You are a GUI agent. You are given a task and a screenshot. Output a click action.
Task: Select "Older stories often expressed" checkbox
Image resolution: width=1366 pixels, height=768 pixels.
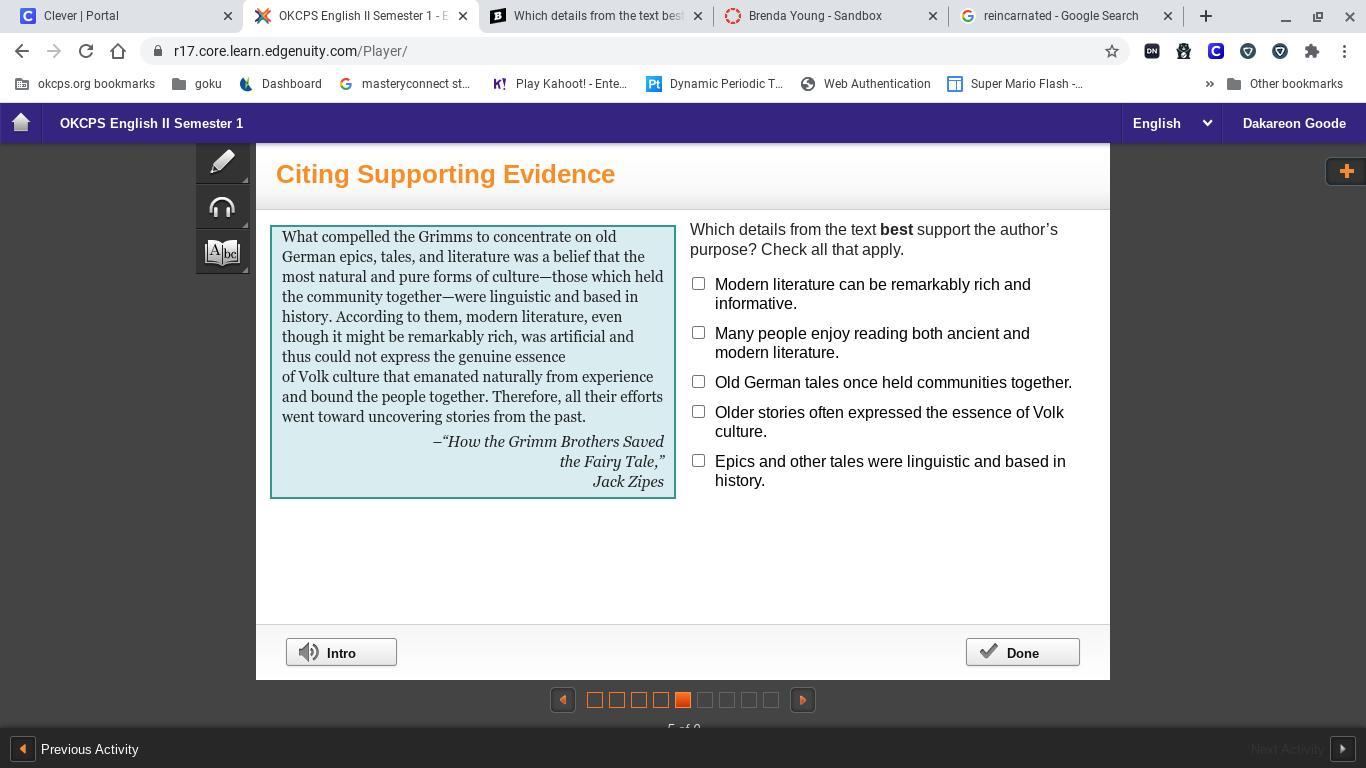[x=698, y=412]
